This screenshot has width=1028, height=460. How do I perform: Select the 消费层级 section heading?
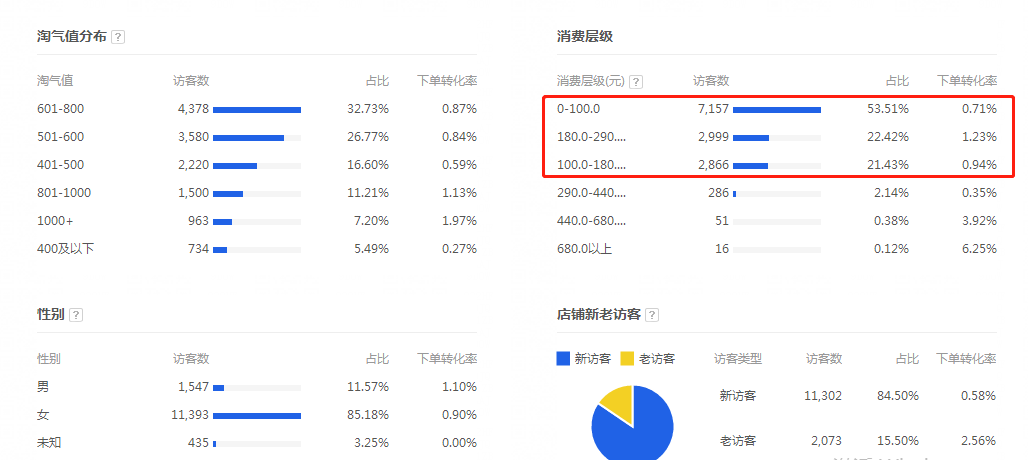pyautogui.click(x=585, y=37)
